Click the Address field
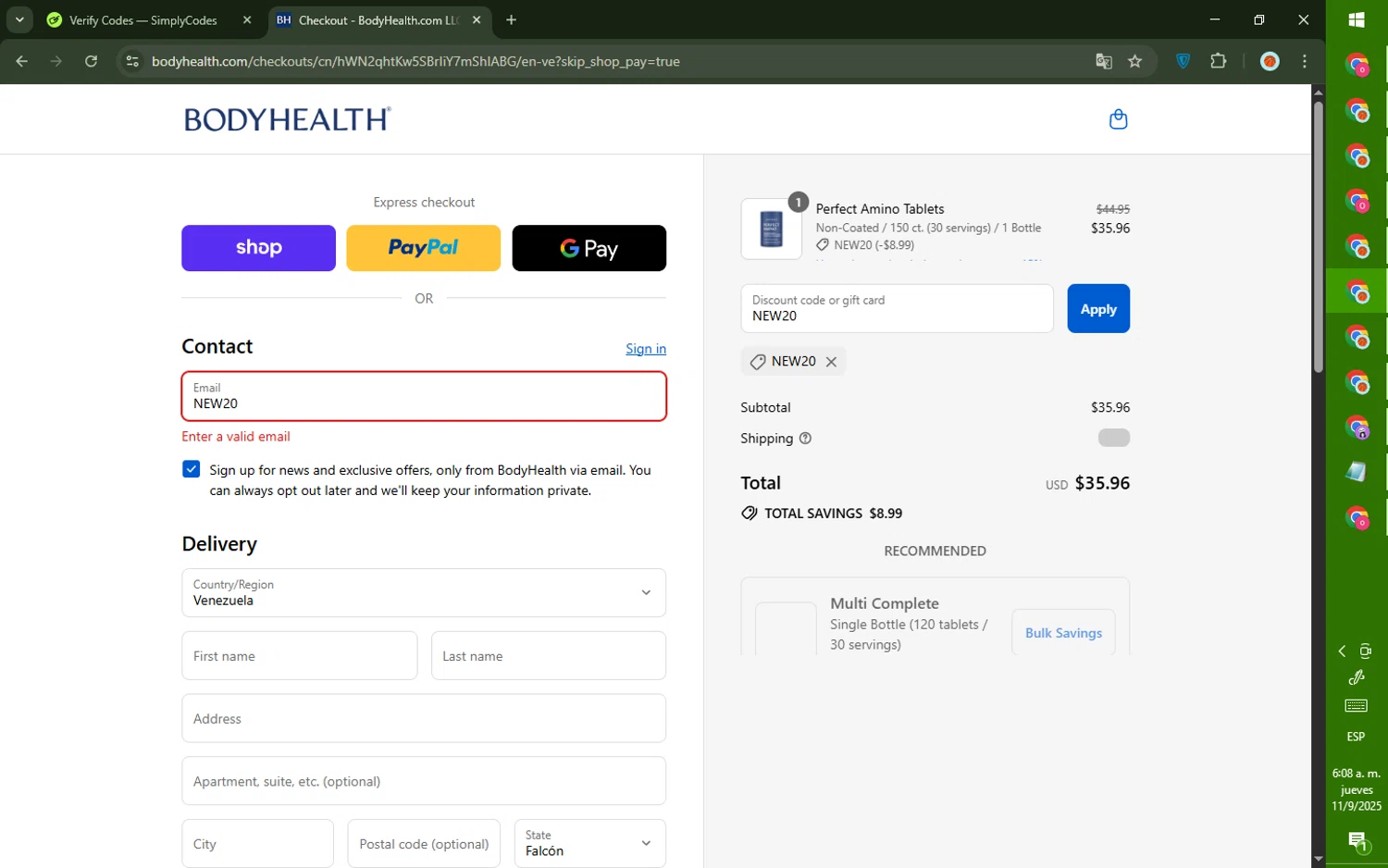Image resolution: width=1388 pixels, height=868 pixels. [424, 718]
